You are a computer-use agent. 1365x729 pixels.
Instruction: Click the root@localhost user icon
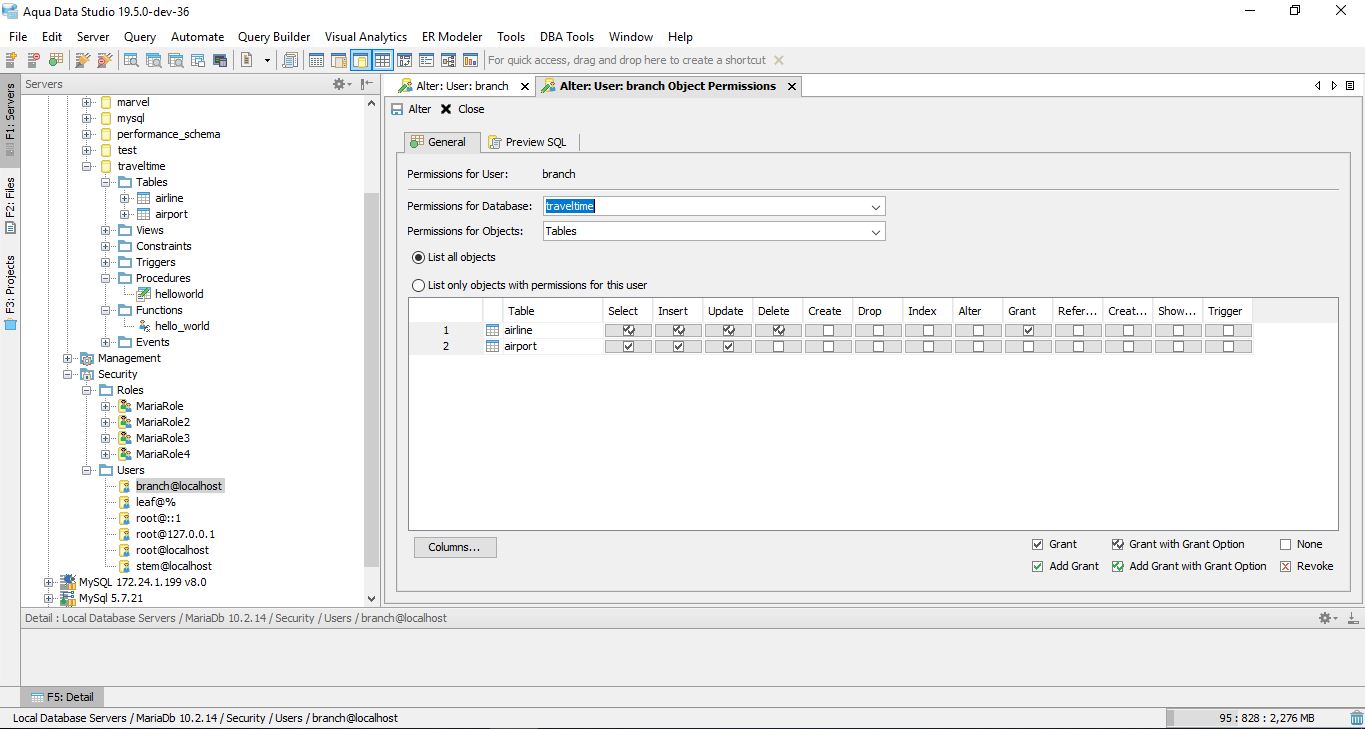coord(125,550)
